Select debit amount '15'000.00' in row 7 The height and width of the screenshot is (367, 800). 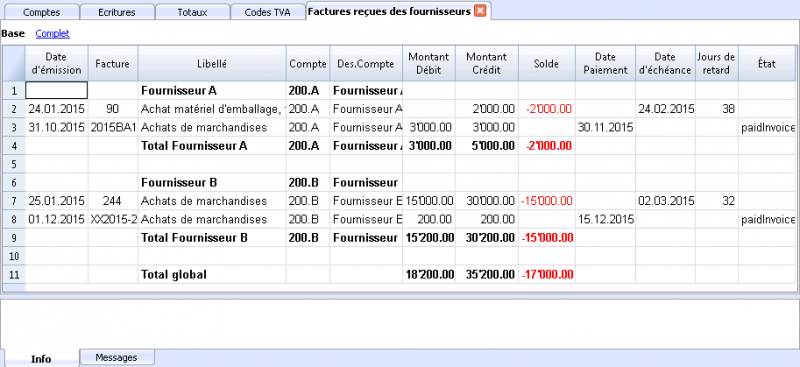point(430,201)
